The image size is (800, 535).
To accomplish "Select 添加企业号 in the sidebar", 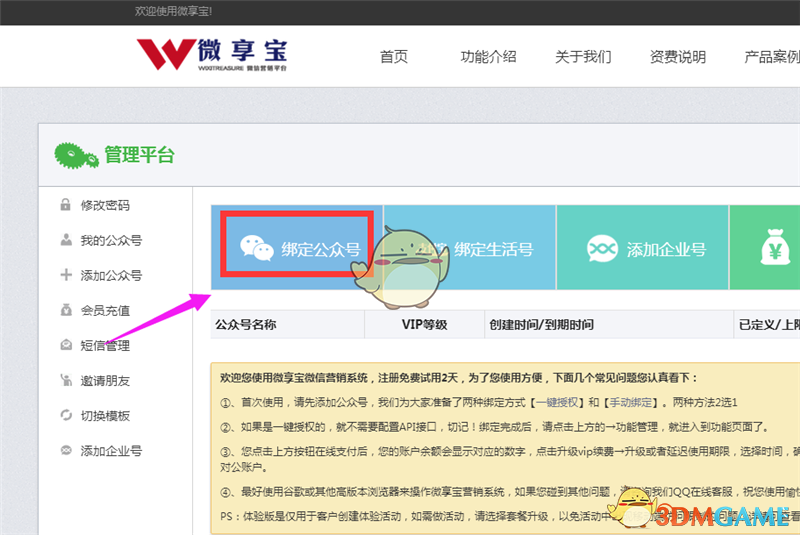I will (111, 451).
